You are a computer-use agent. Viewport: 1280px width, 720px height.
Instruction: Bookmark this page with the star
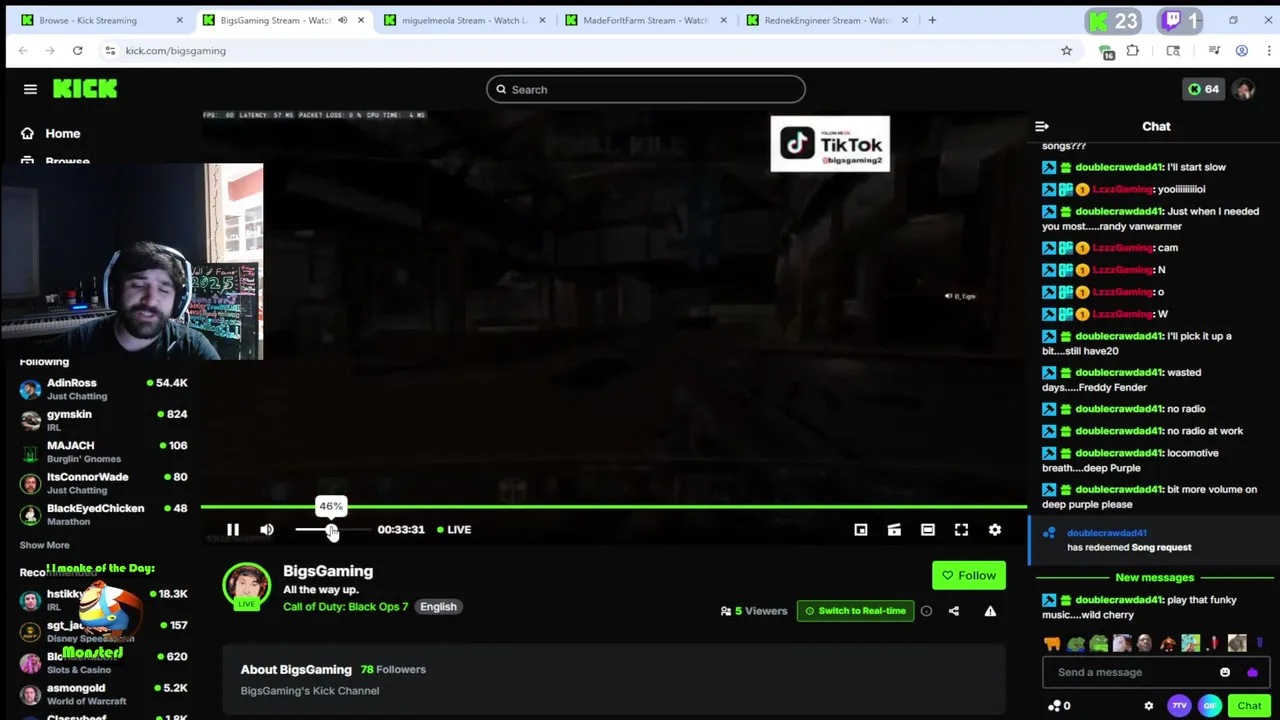[1066, 50]
